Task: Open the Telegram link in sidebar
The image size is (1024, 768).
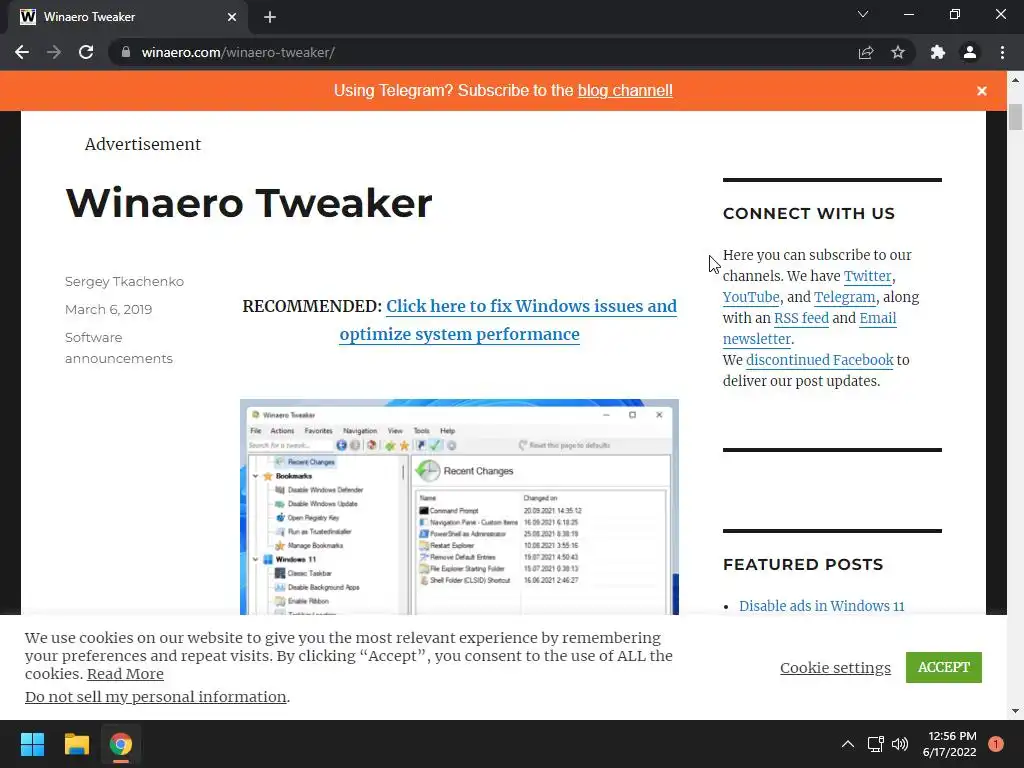Action: coord(844,297)
